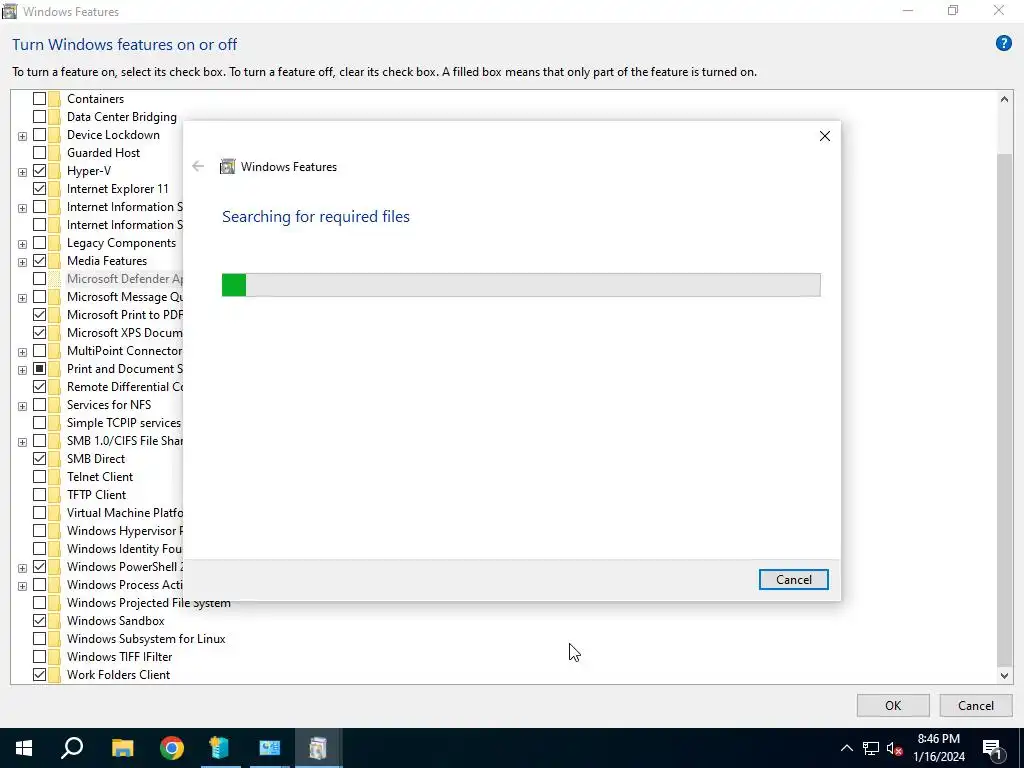Show hidden system tray icons
Screen dimensions: 1024x768
(x=846, y=748)
